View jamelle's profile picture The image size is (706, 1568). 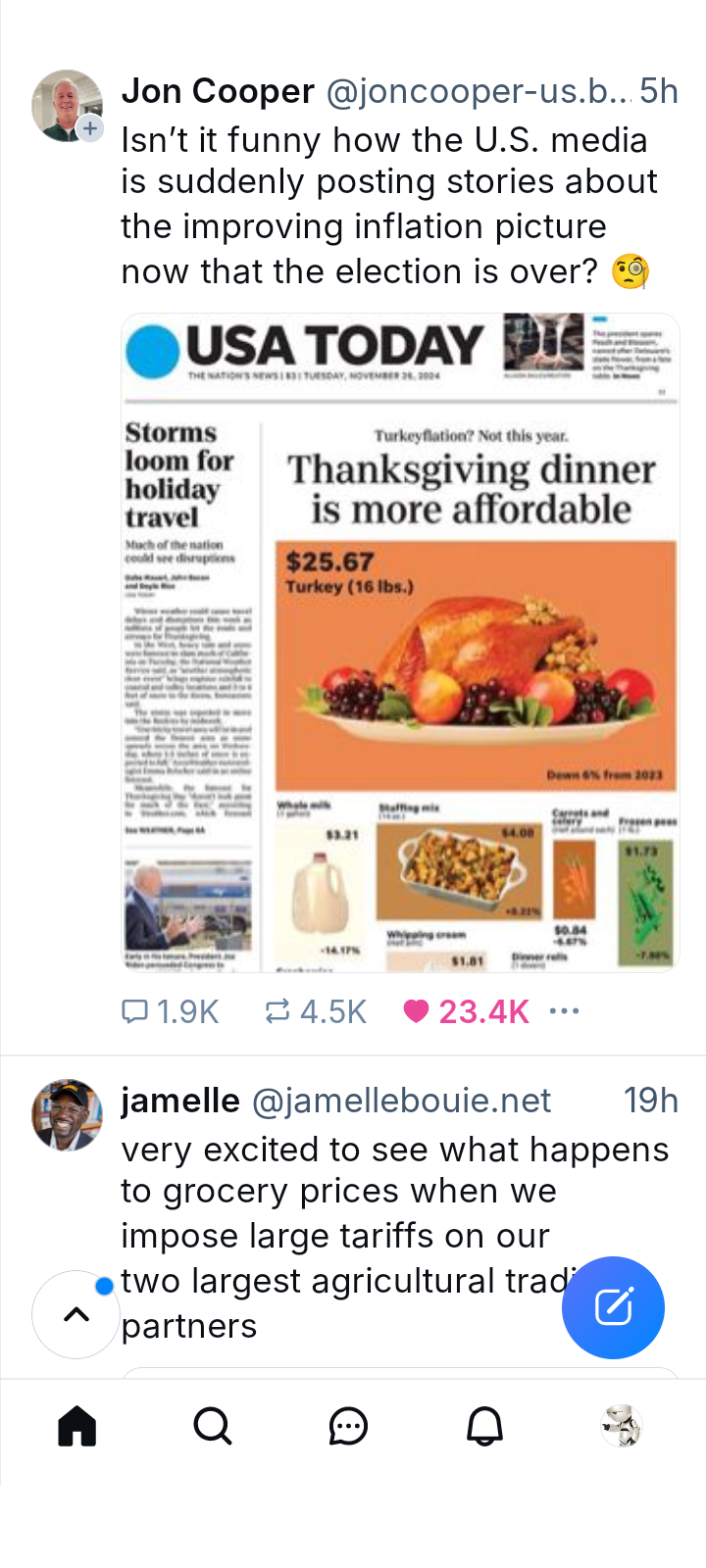(x=67, y=1115)
